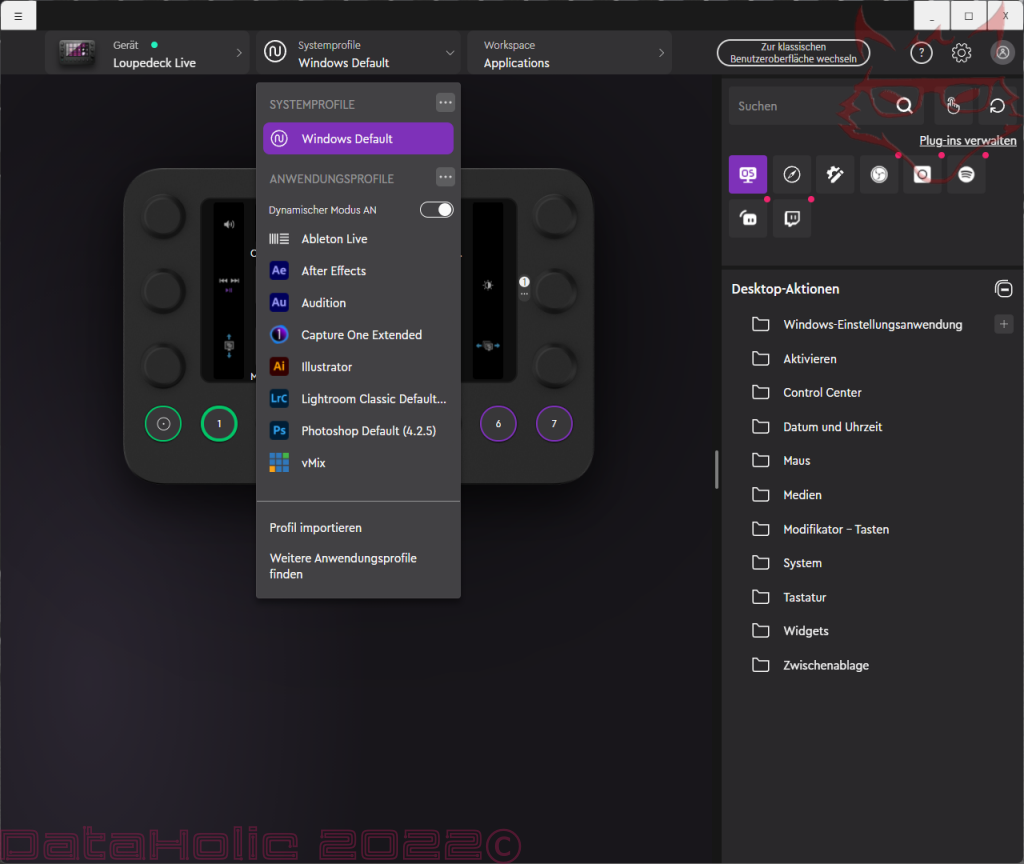
Task: Select the custom actions gear-pencil icon
Action: tap(835, 174)
